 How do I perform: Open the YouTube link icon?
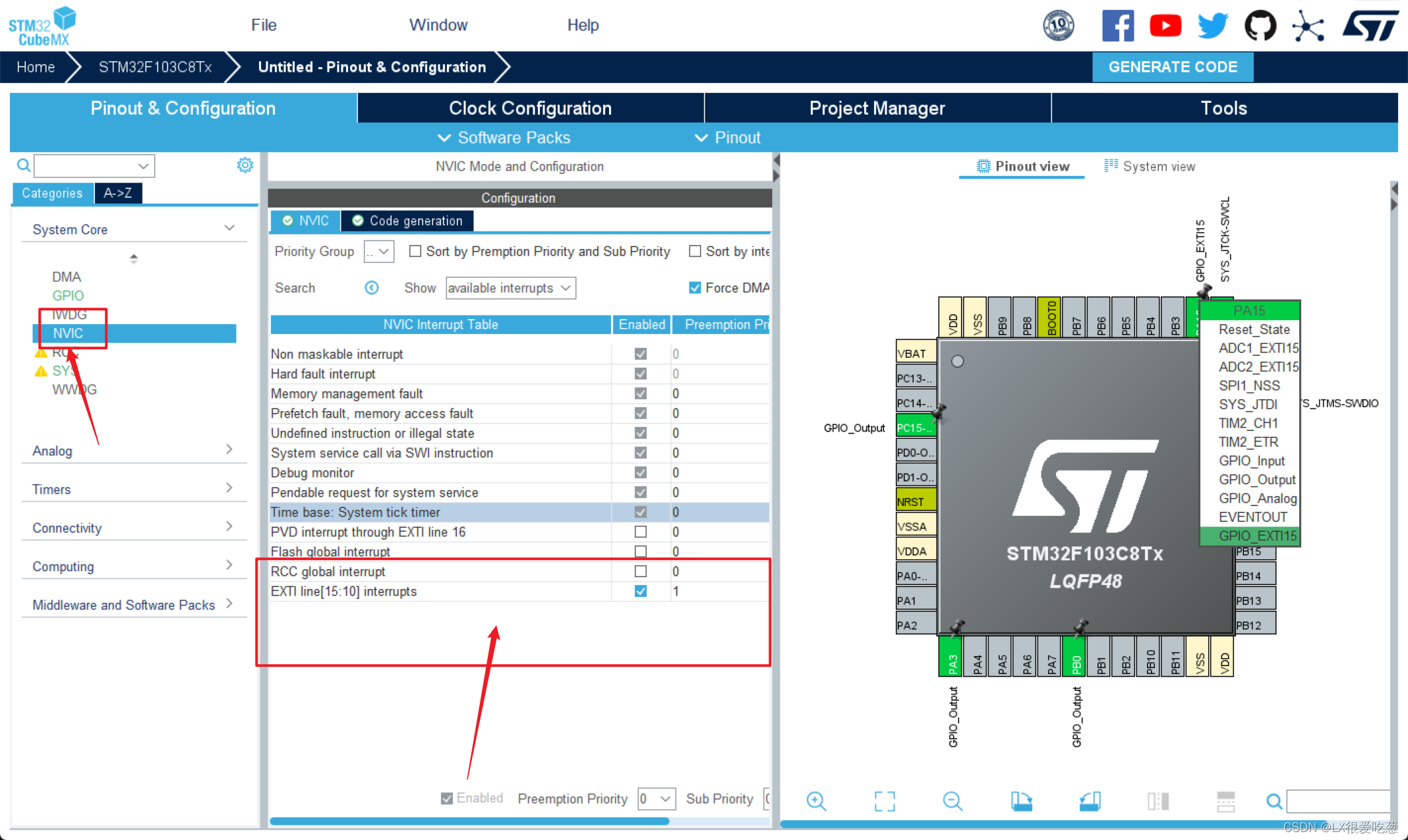1165,26
